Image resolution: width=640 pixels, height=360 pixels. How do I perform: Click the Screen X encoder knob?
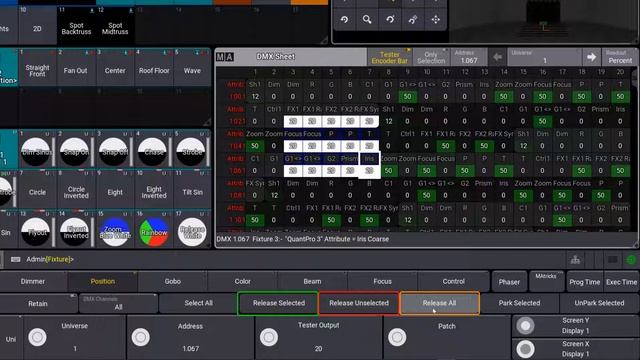525,349
